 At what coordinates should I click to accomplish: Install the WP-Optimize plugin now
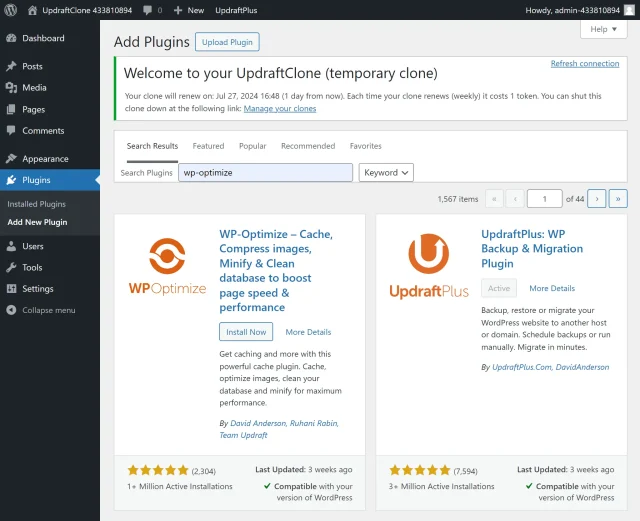click(x=246, y=332)
